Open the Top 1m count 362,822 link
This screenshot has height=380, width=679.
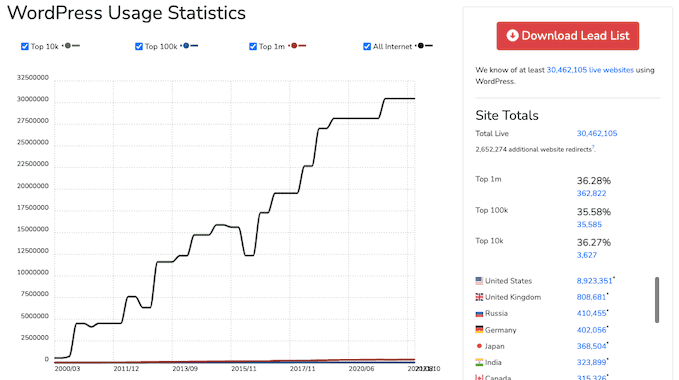(x=591, y=193)
